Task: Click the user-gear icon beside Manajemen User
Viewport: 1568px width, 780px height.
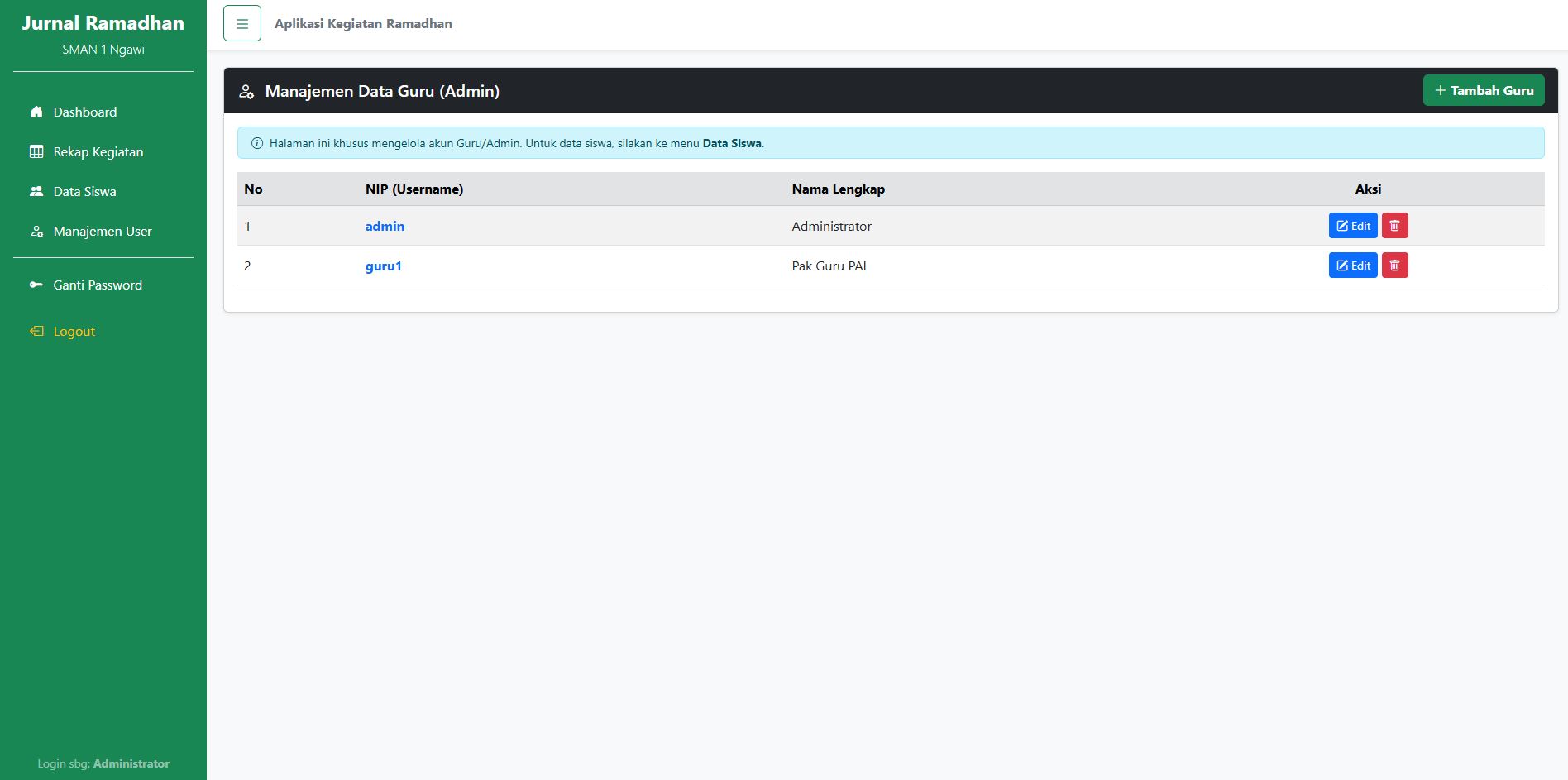Action: (36, 232)
